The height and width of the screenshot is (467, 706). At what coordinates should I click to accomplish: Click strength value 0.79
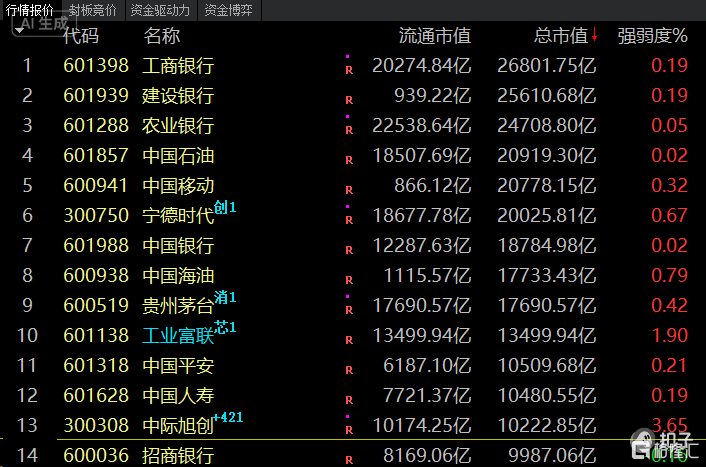pyautogui.click(x=670, y=276)
